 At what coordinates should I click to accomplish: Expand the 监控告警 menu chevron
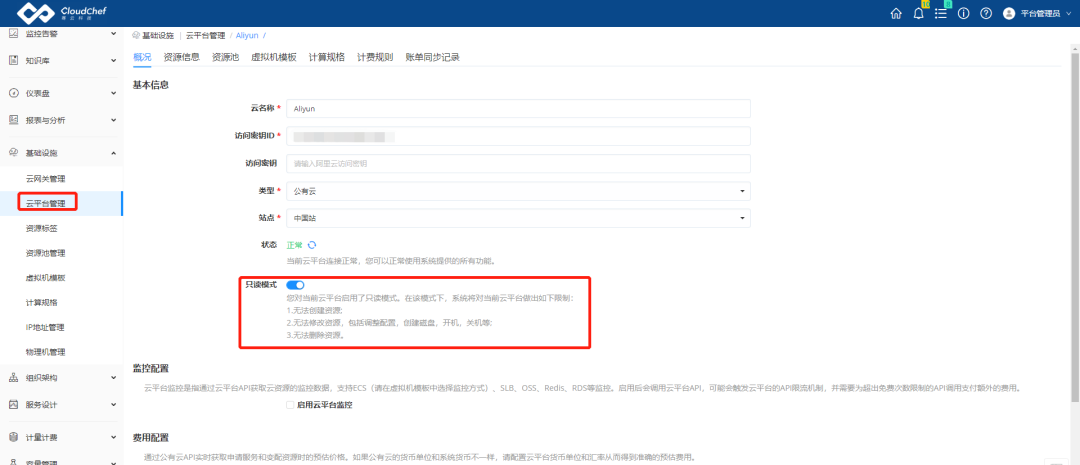coord(114,33)
